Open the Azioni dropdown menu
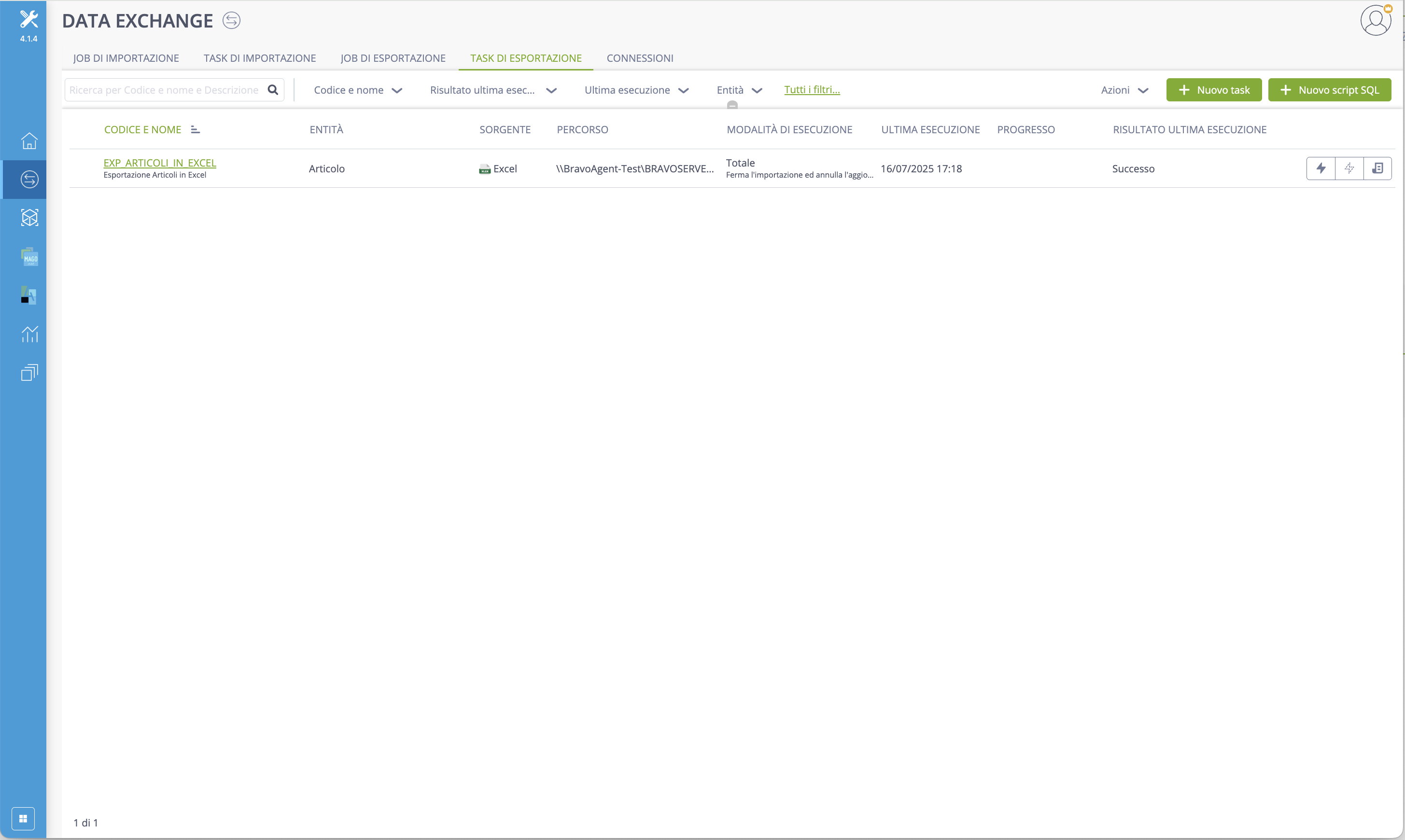This screenshot has width=1405, height=840. pos(1124,90)
